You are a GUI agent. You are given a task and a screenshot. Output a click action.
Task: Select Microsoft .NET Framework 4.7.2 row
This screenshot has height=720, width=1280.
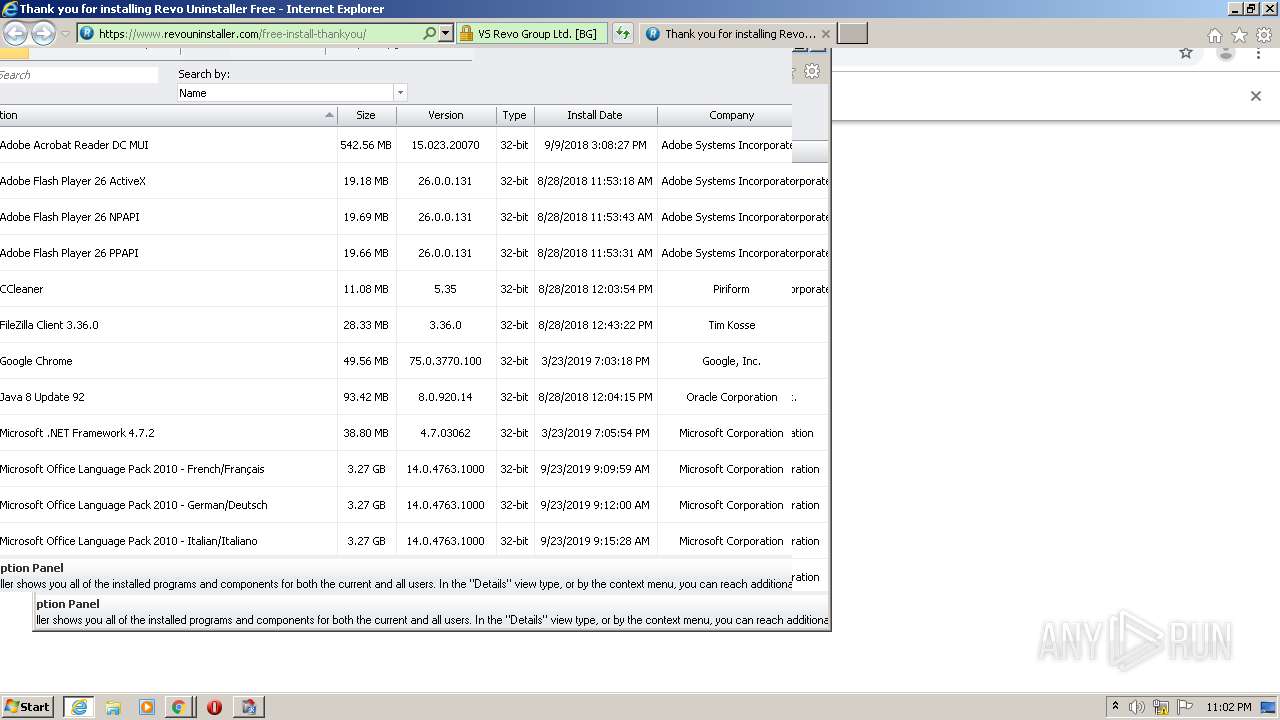(x=396, y=433)
